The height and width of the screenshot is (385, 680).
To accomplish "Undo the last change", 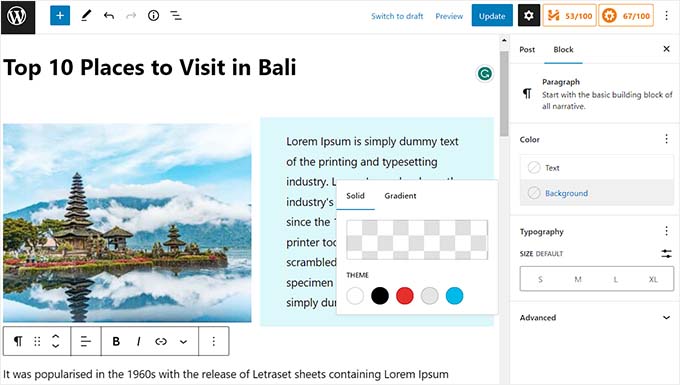I will [109, 16].
